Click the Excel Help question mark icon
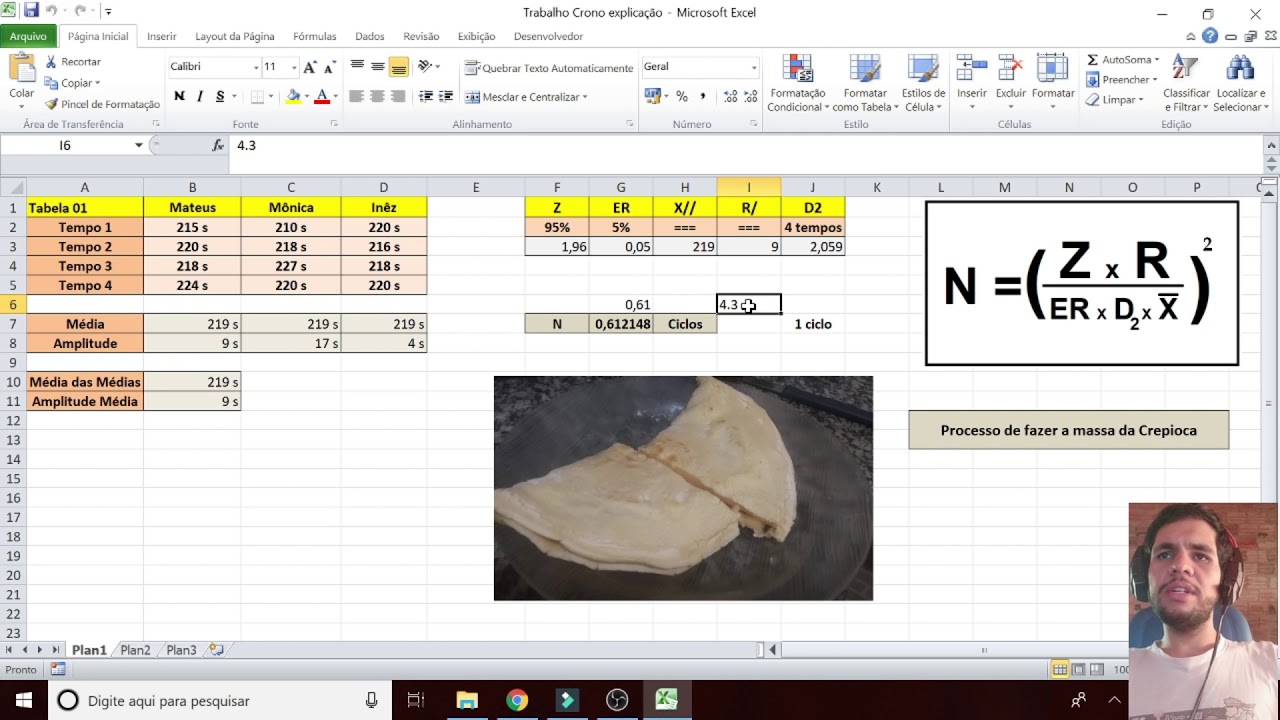The width and height of the screenshot is (1280, 720). coord(1210,36)
